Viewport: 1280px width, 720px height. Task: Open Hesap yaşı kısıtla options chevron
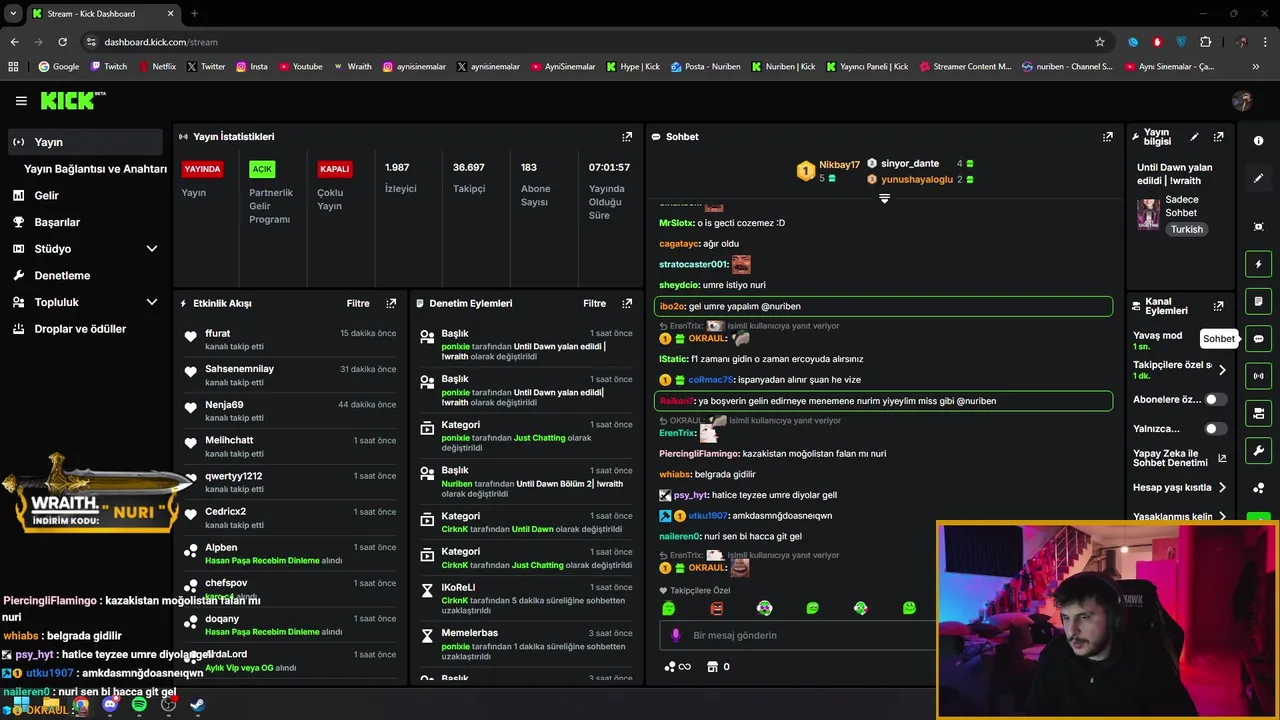(x=1222, y=488)
